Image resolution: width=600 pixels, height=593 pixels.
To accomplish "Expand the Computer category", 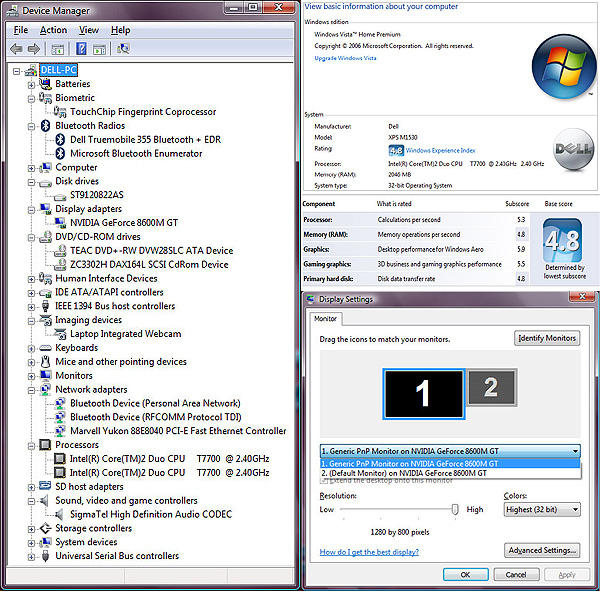I will (31, 168).
